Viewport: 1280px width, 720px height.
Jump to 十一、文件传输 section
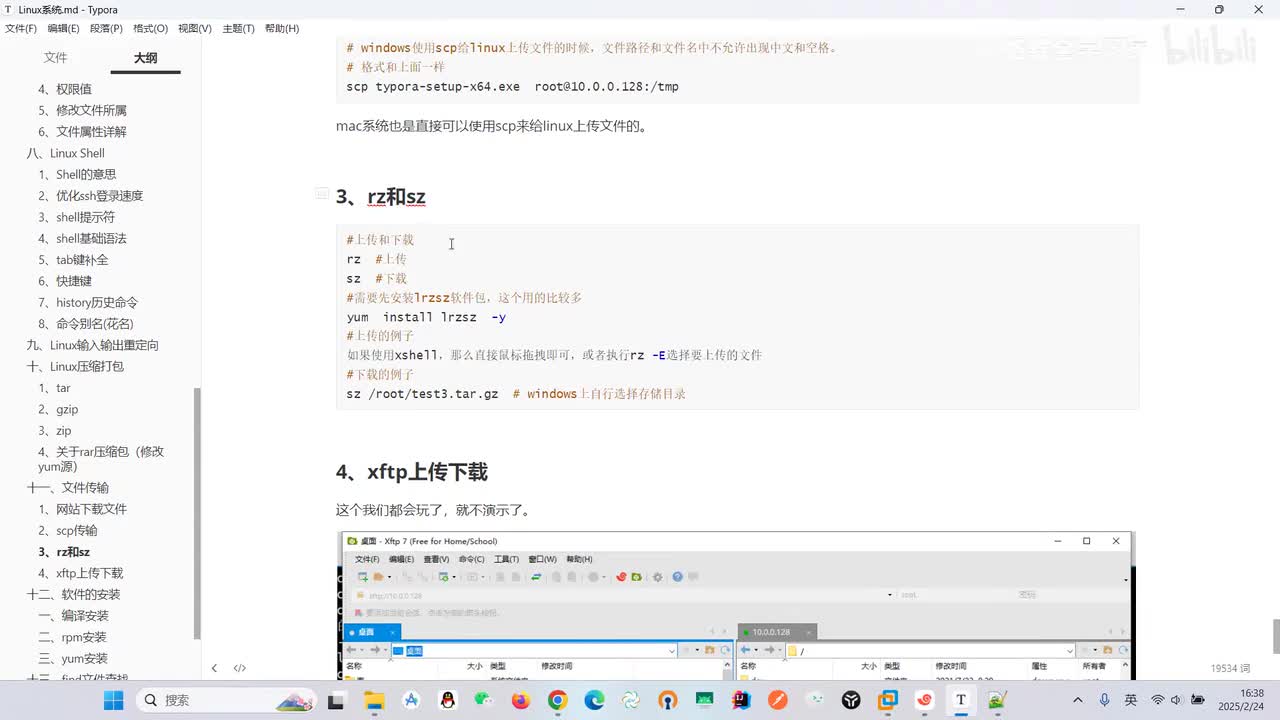[x=67, y=487]
